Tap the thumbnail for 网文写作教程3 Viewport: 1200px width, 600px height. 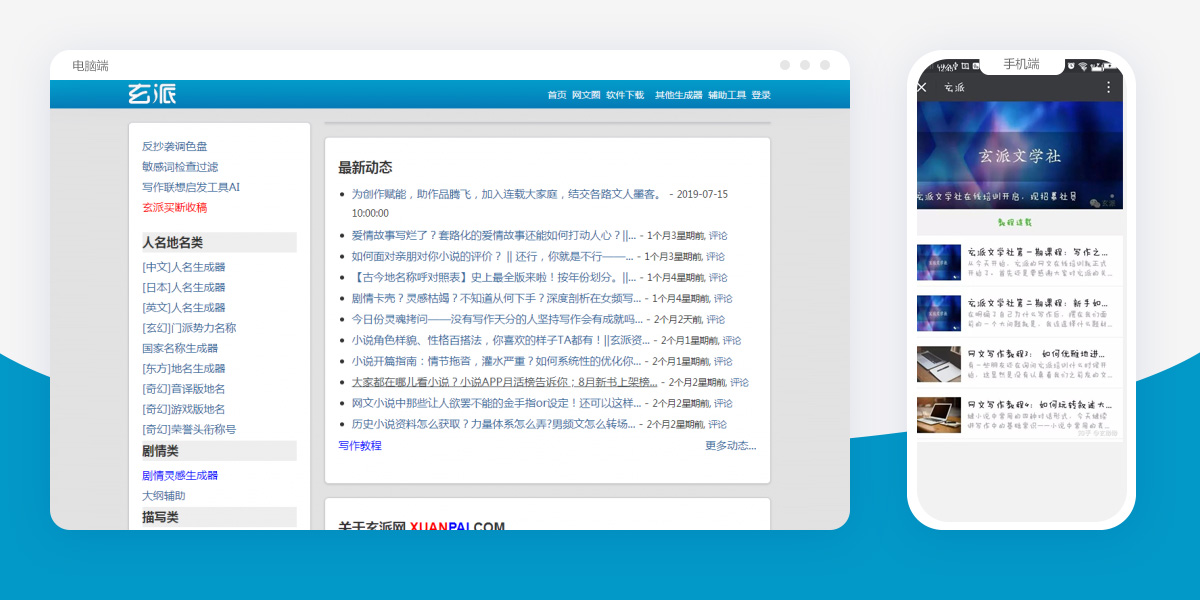pyautogui.click(x=939, y=364)
